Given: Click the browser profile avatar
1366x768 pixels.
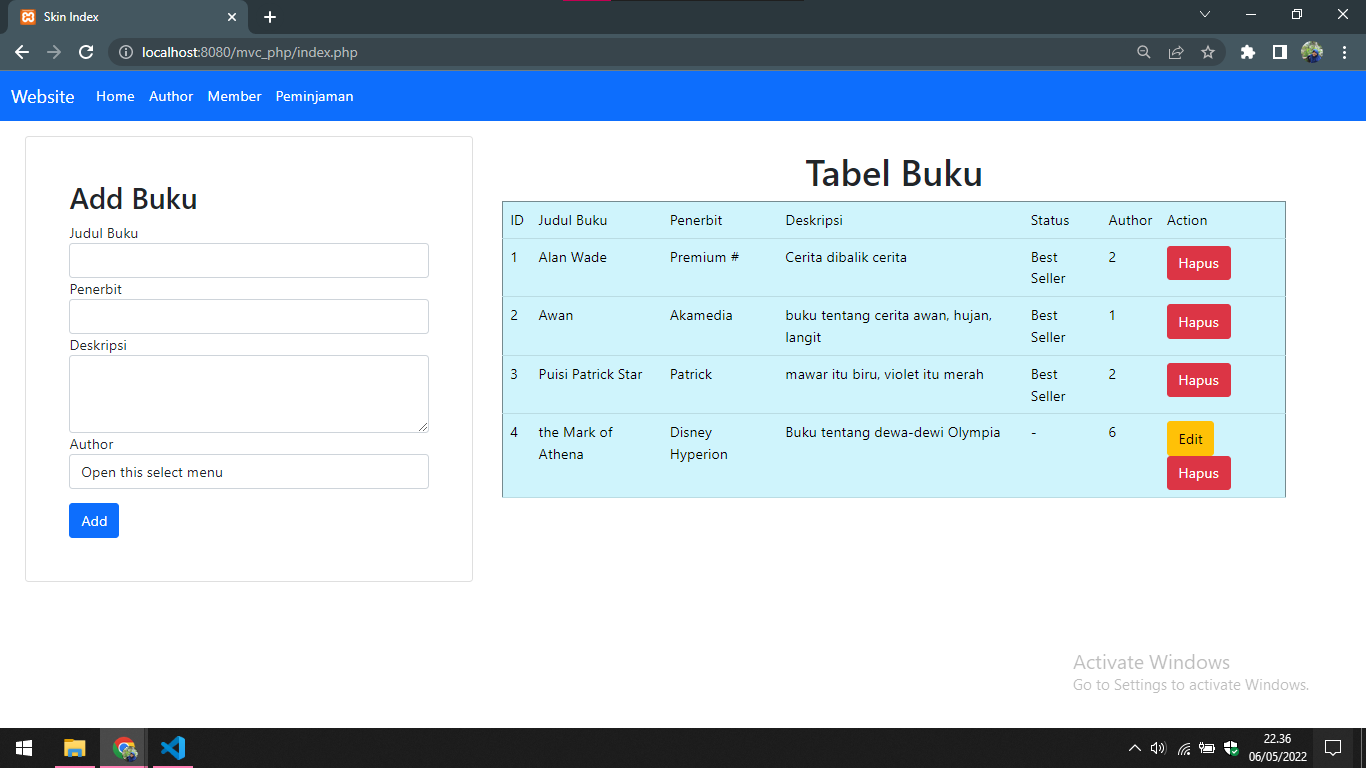Looking at the screenshot, I should 1312,52.
